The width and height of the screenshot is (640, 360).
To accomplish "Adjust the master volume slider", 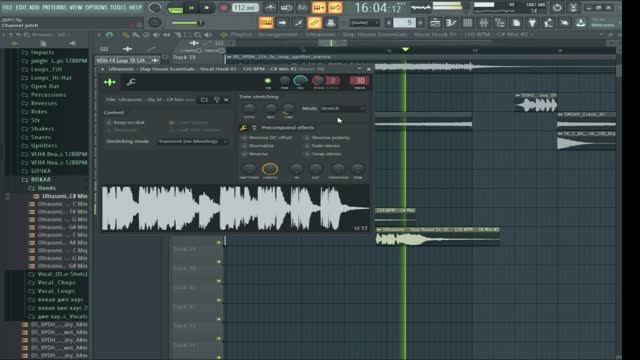I will pos(188,23).
